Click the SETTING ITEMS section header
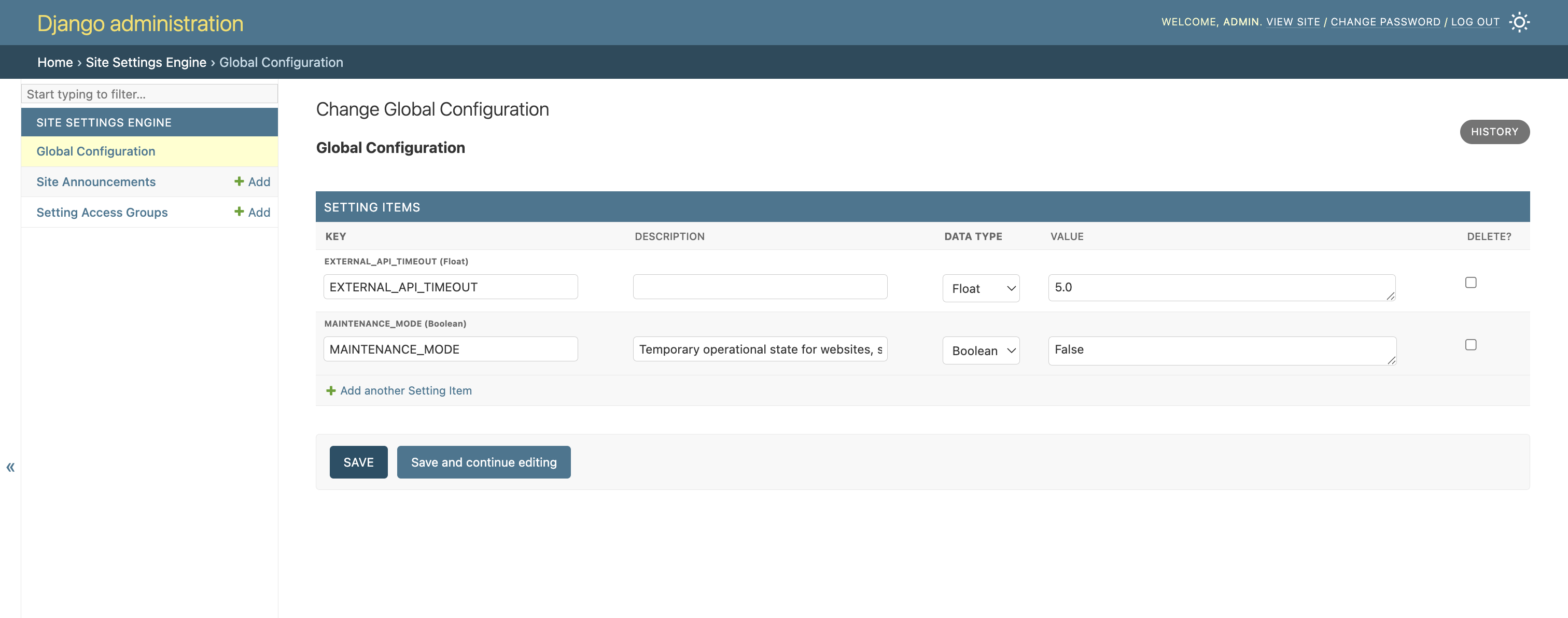1568x618 pixels. pyautogui.click(x=922, y=207)
